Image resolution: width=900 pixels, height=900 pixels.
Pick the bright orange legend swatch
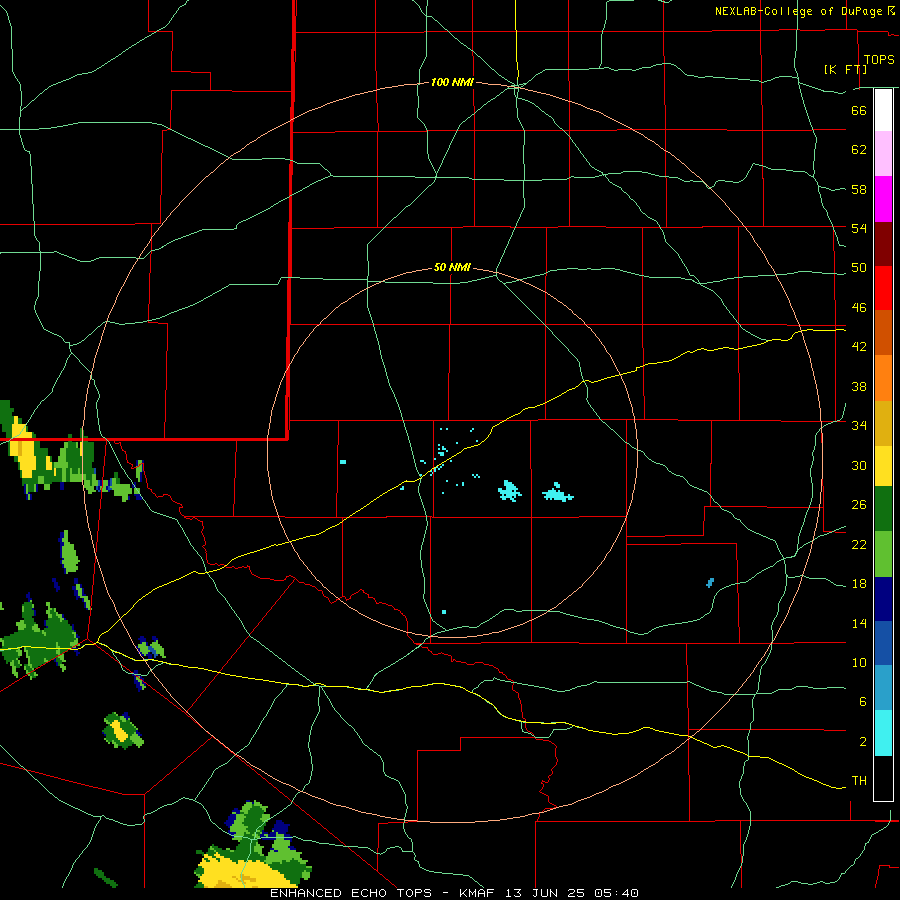point(883,378)
